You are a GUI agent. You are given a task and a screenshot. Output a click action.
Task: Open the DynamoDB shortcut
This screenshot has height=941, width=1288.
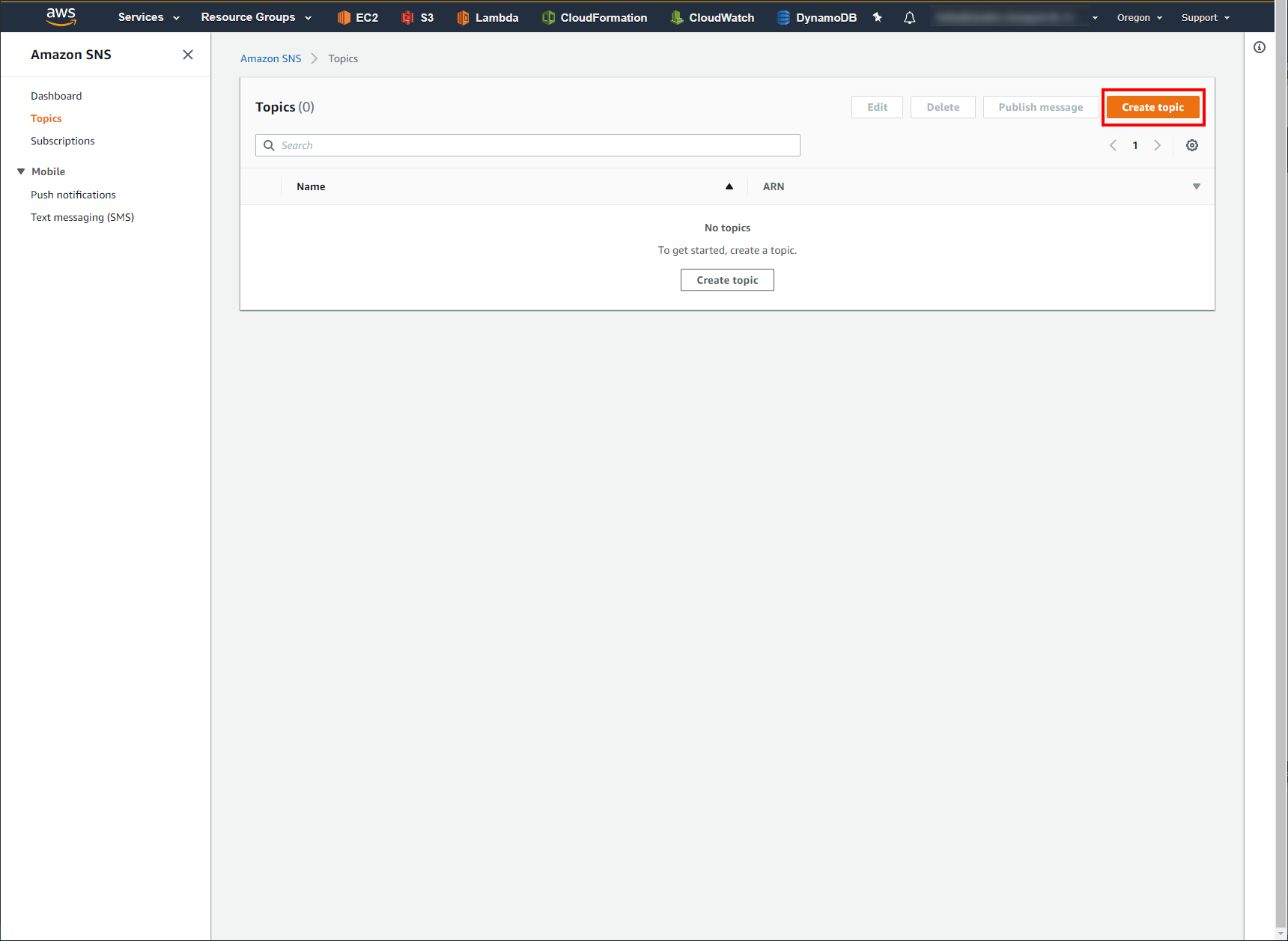click(x=816, y=17)
